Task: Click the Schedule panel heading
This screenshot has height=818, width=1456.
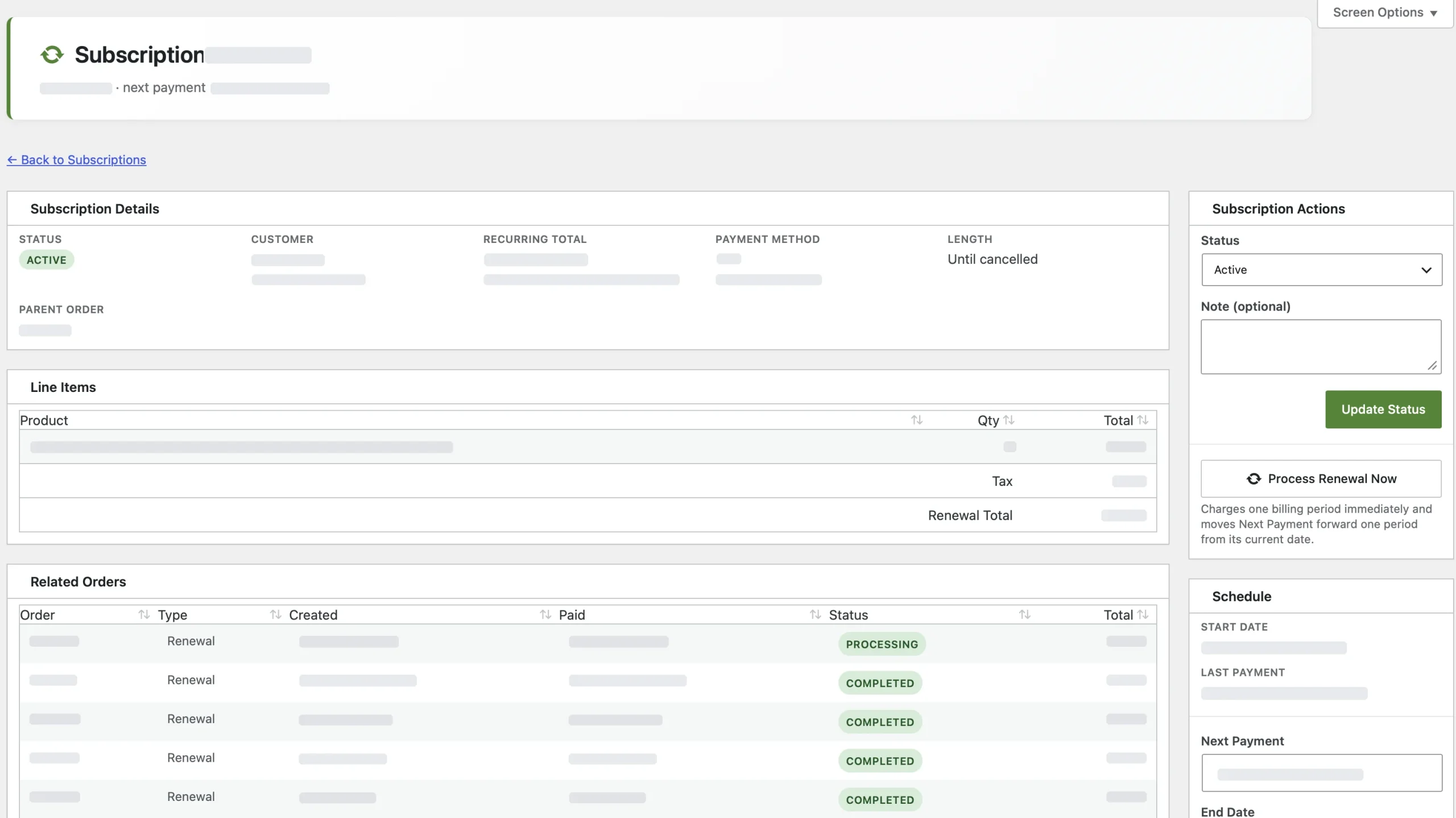Action: tap(1241, 596)
